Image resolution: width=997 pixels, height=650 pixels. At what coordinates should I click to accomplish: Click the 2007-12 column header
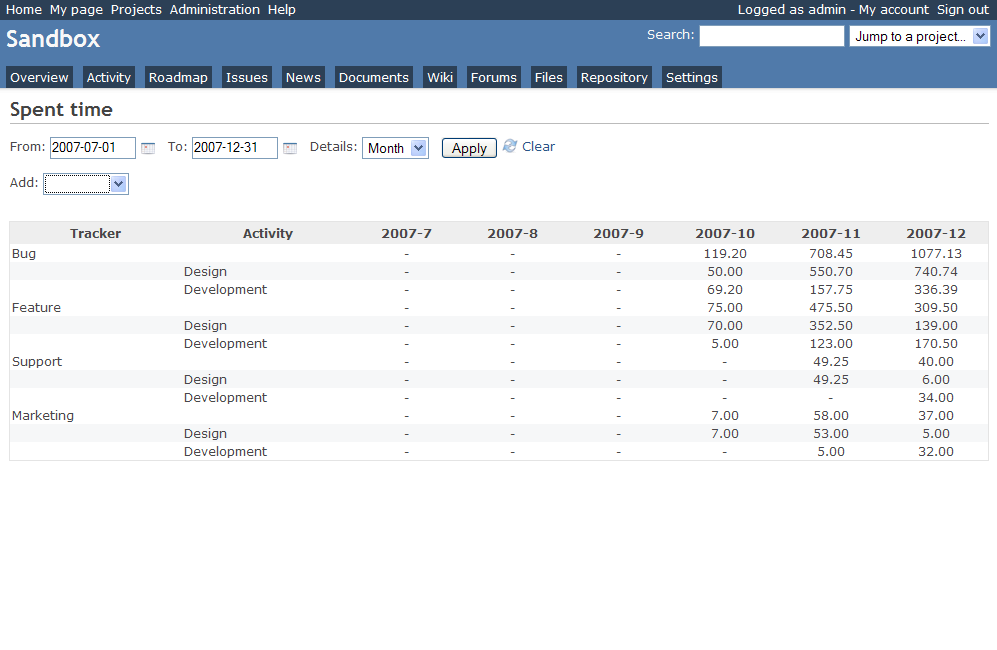pos(936,233)
